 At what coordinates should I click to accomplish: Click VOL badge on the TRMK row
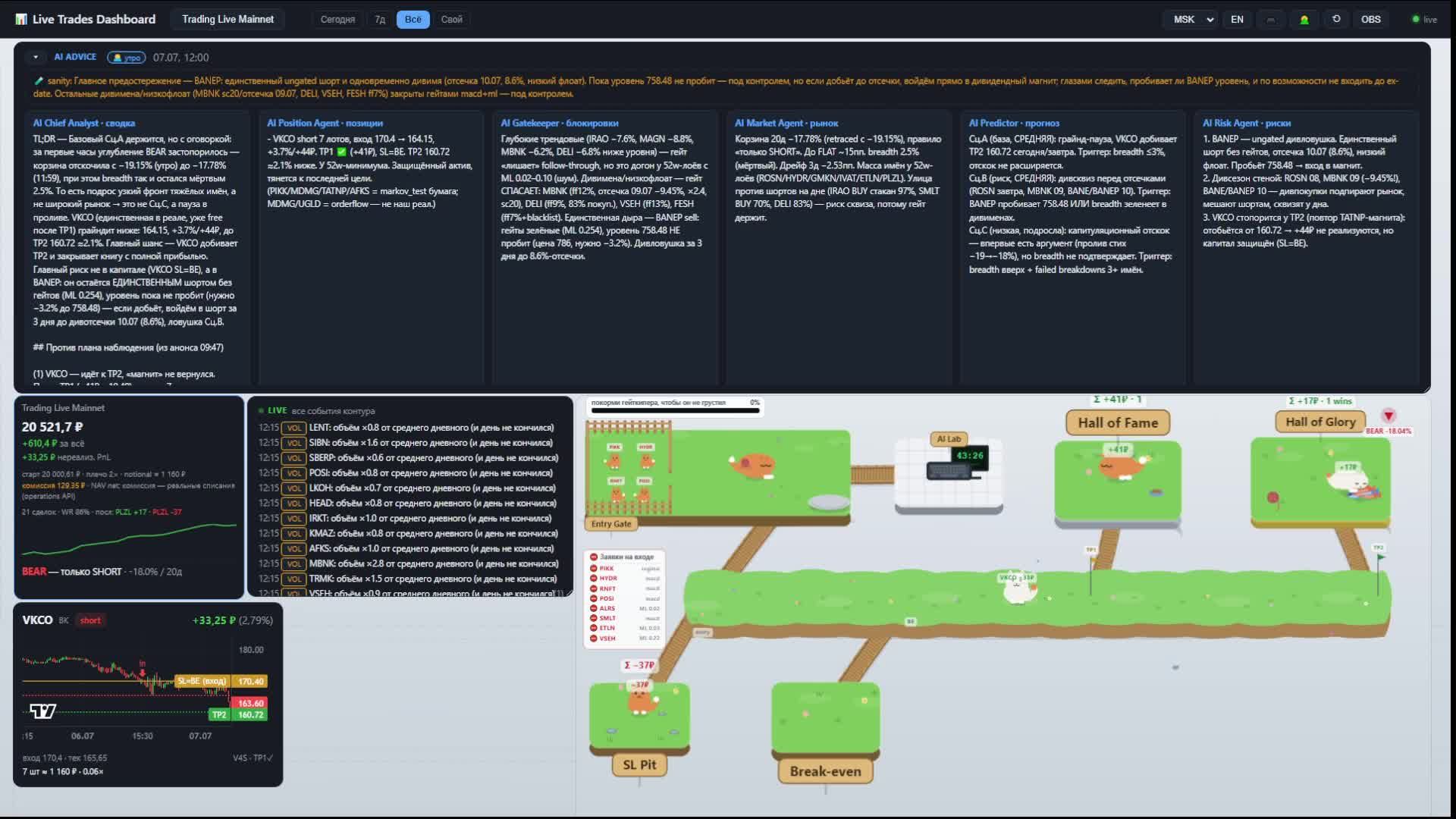click(x=293, y=579)
